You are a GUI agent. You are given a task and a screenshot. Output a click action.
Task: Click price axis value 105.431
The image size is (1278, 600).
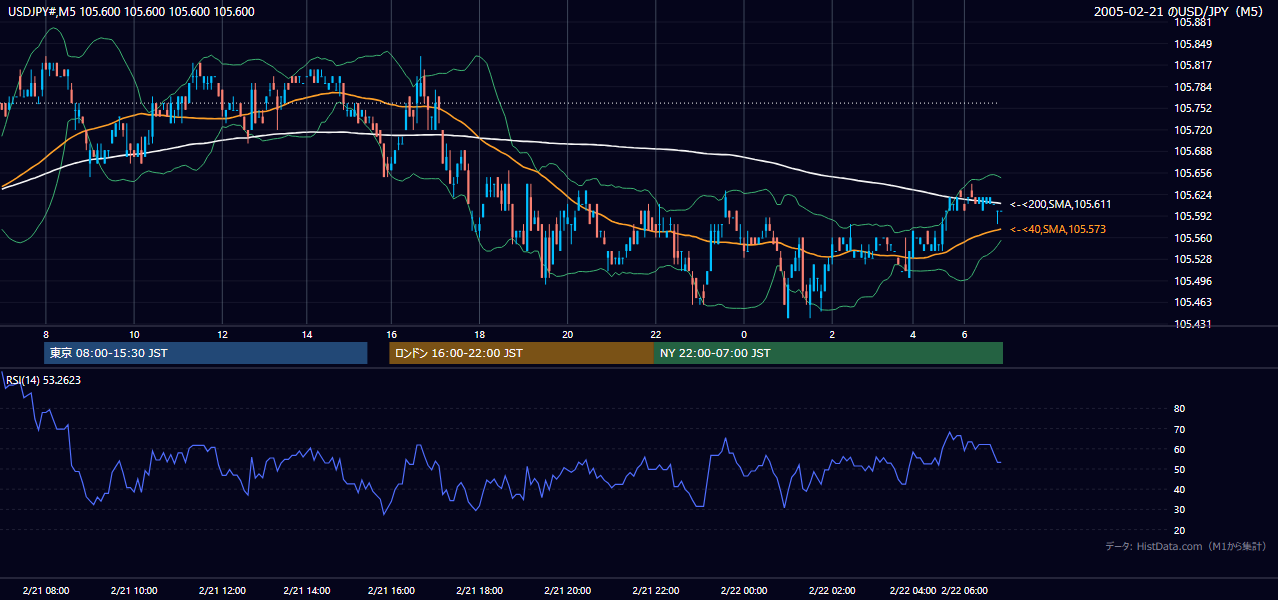click(x=1194, y=324)
